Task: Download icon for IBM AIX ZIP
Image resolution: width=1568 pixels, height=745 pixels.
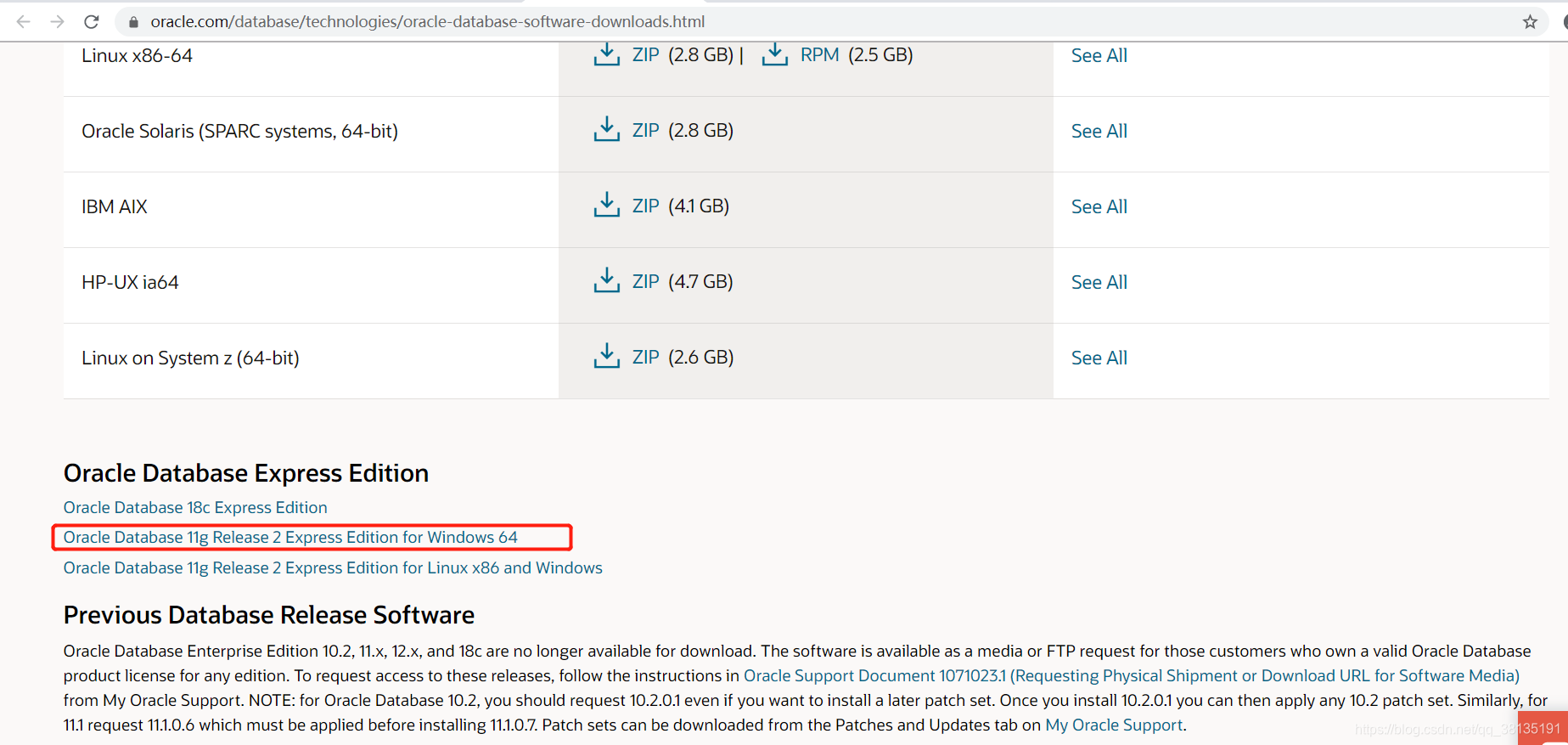Action: (606, 206)
